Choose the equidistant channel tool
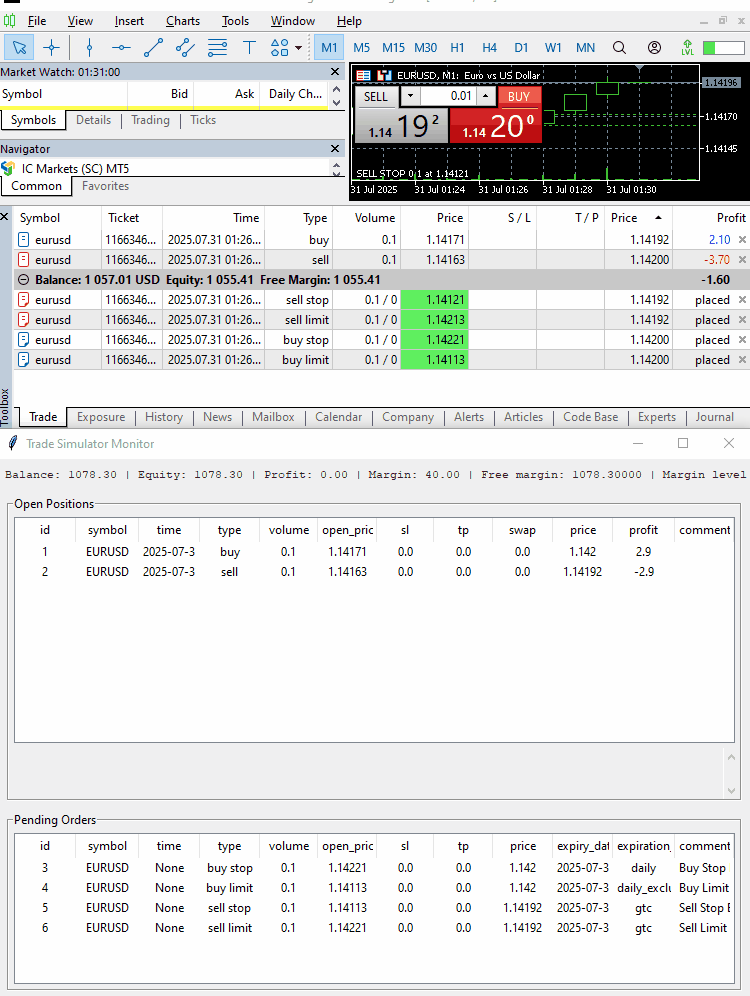This screenshot has width=750, height=996. click(185, 48)
